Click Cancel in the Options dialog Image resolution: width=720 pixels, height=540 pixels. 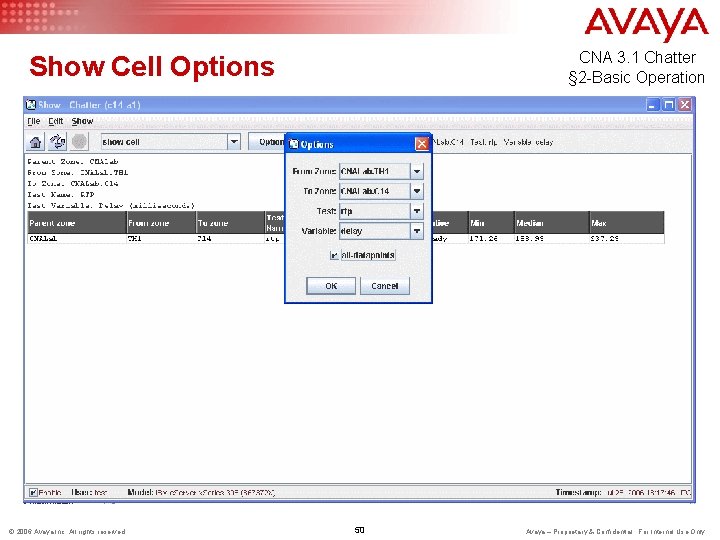(x=384, y=286)
